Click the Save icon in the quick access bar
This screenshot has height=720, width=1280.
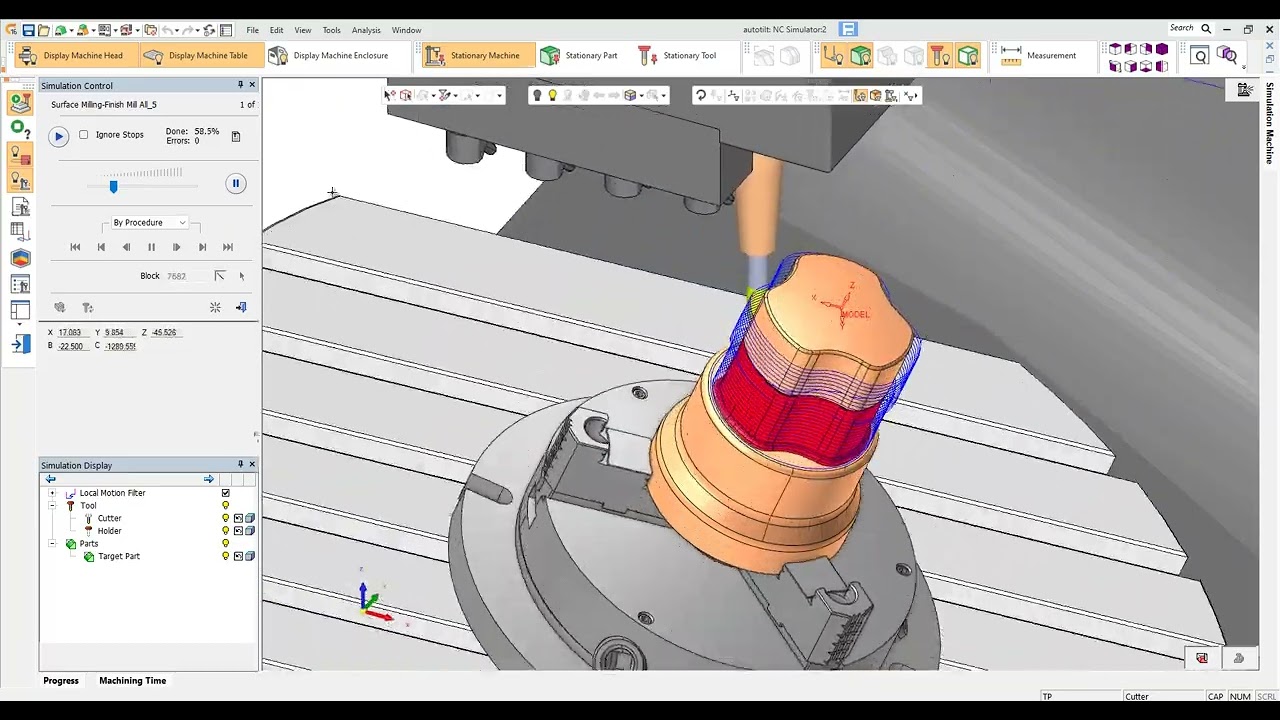coord(28,30)
